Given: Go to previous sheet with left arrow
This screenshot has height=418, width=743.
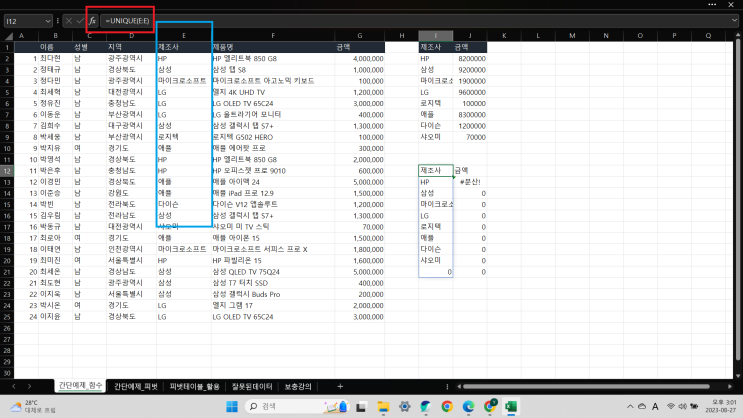Looking at the screenshot, I should pos(14,387).
